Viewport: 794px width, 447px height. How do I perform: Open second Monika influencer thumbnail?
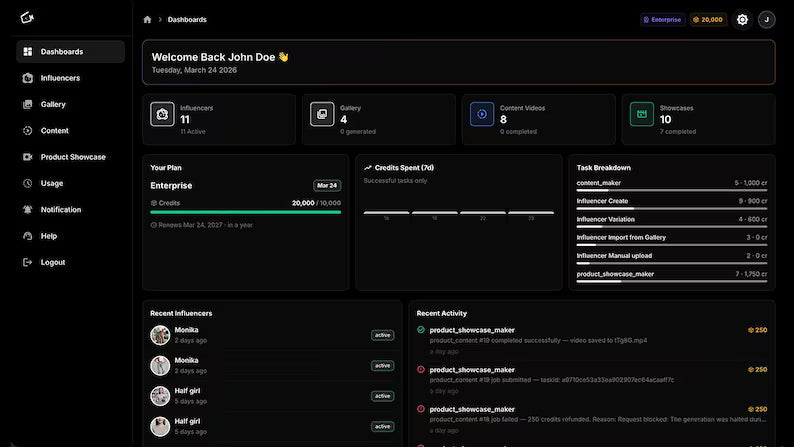point(160,365)
